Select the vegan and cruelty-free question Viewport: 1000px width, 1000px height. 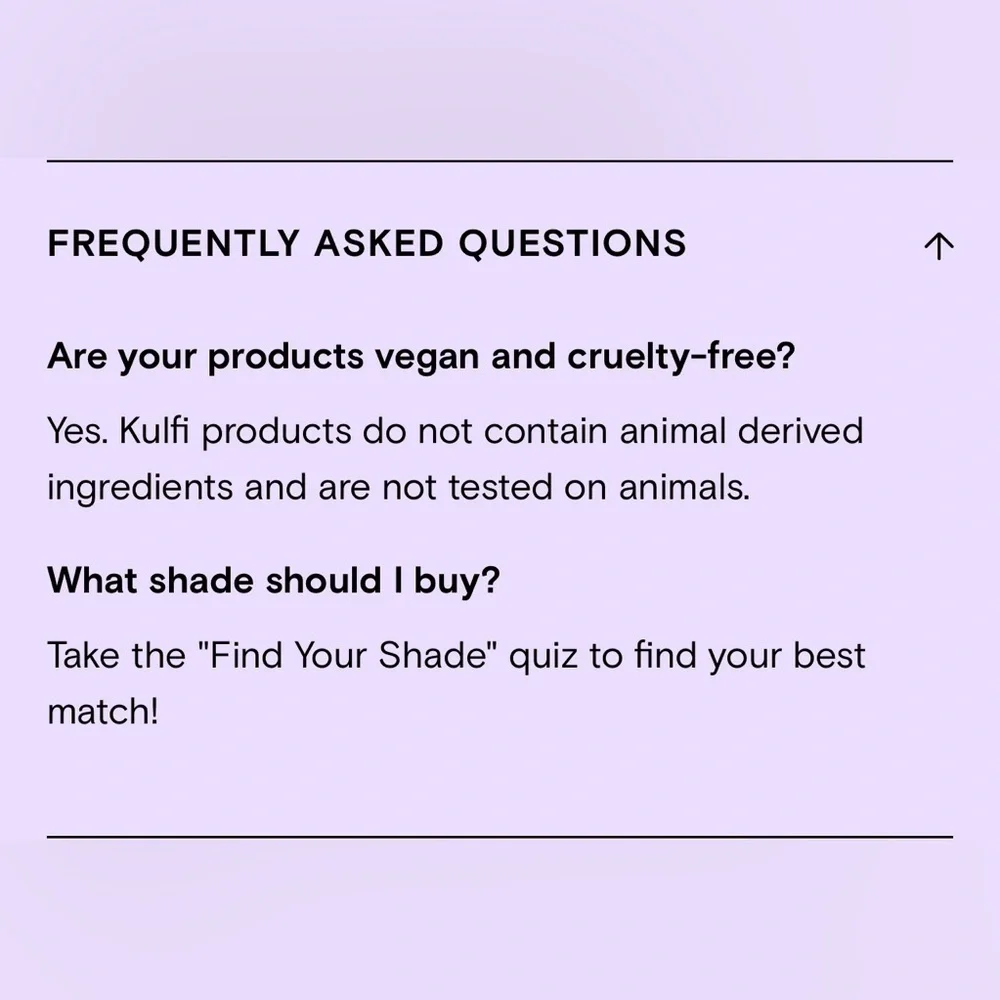(422, 356)
